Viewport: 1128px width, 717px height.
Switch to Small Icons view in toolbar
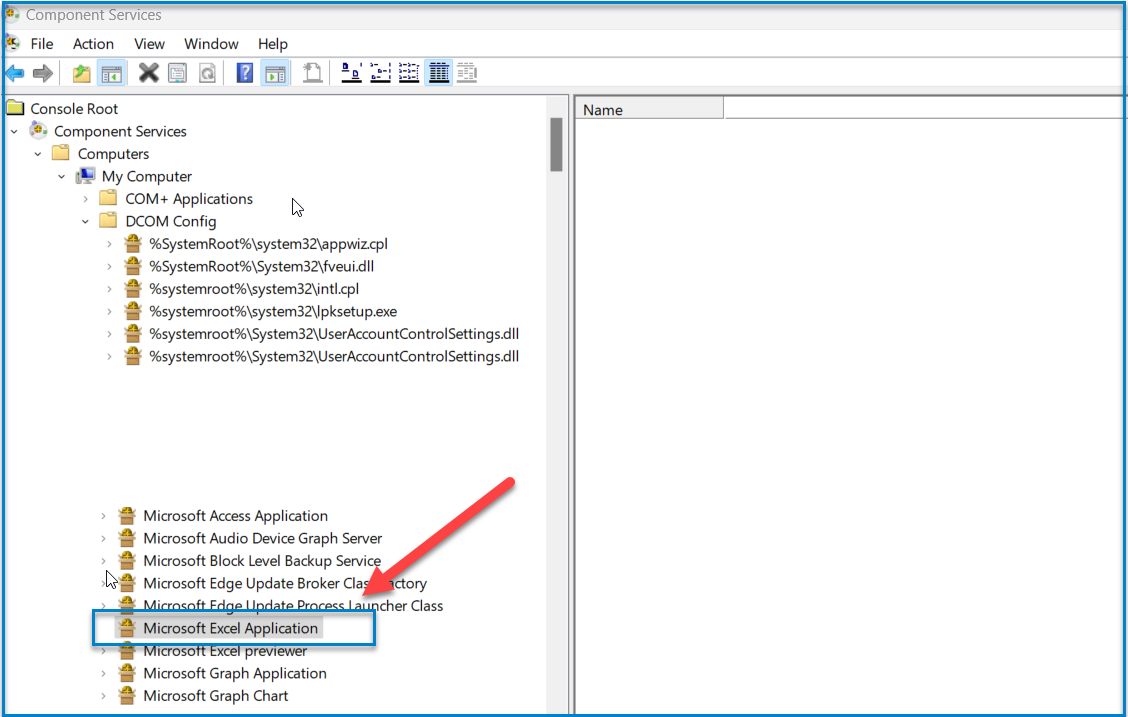click(x=380, y=73)
